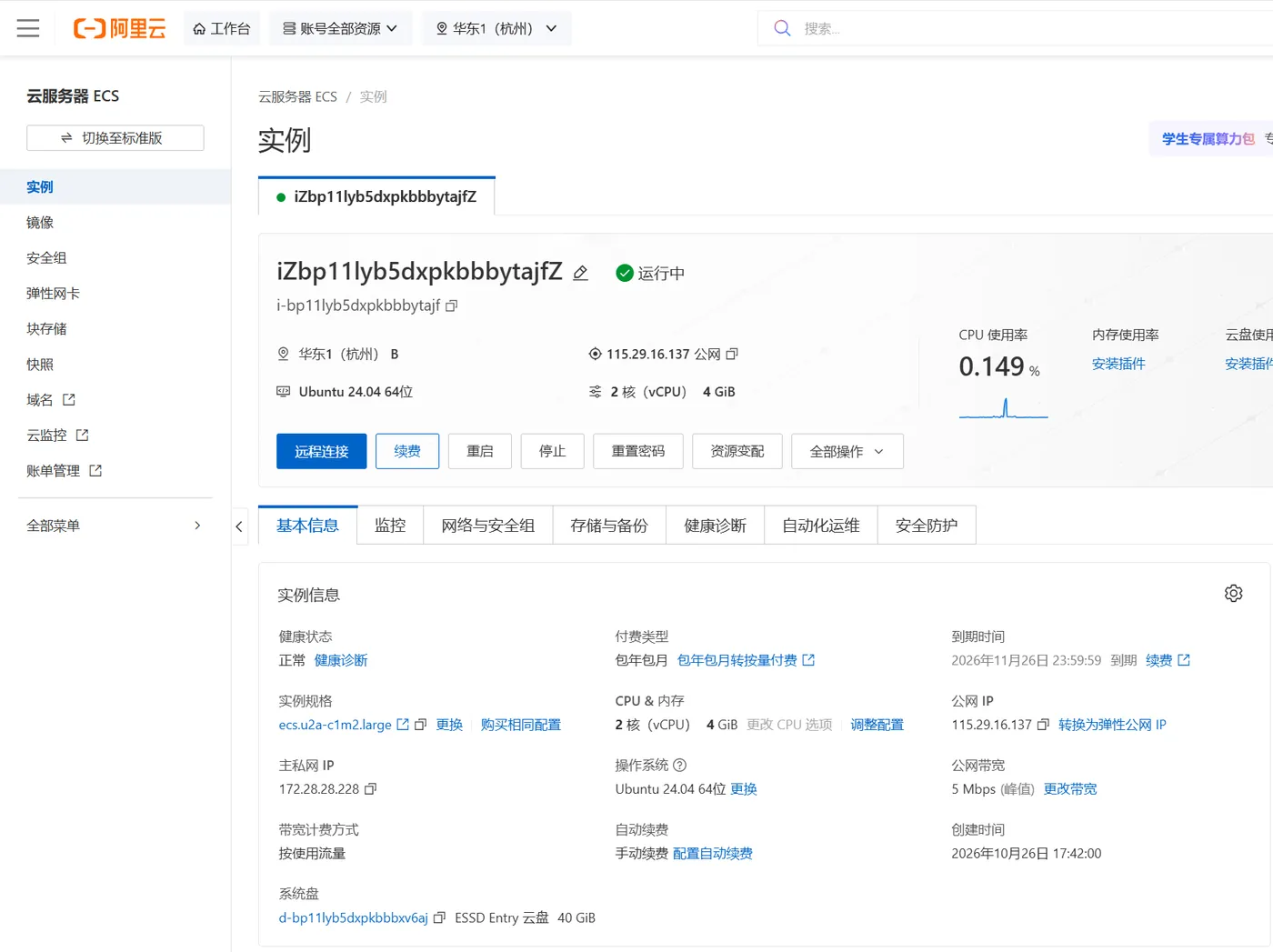Copy instance type ecs.u2a-c1m2.large
This screenshot has width=1273, height=952.
click(420, 725)
